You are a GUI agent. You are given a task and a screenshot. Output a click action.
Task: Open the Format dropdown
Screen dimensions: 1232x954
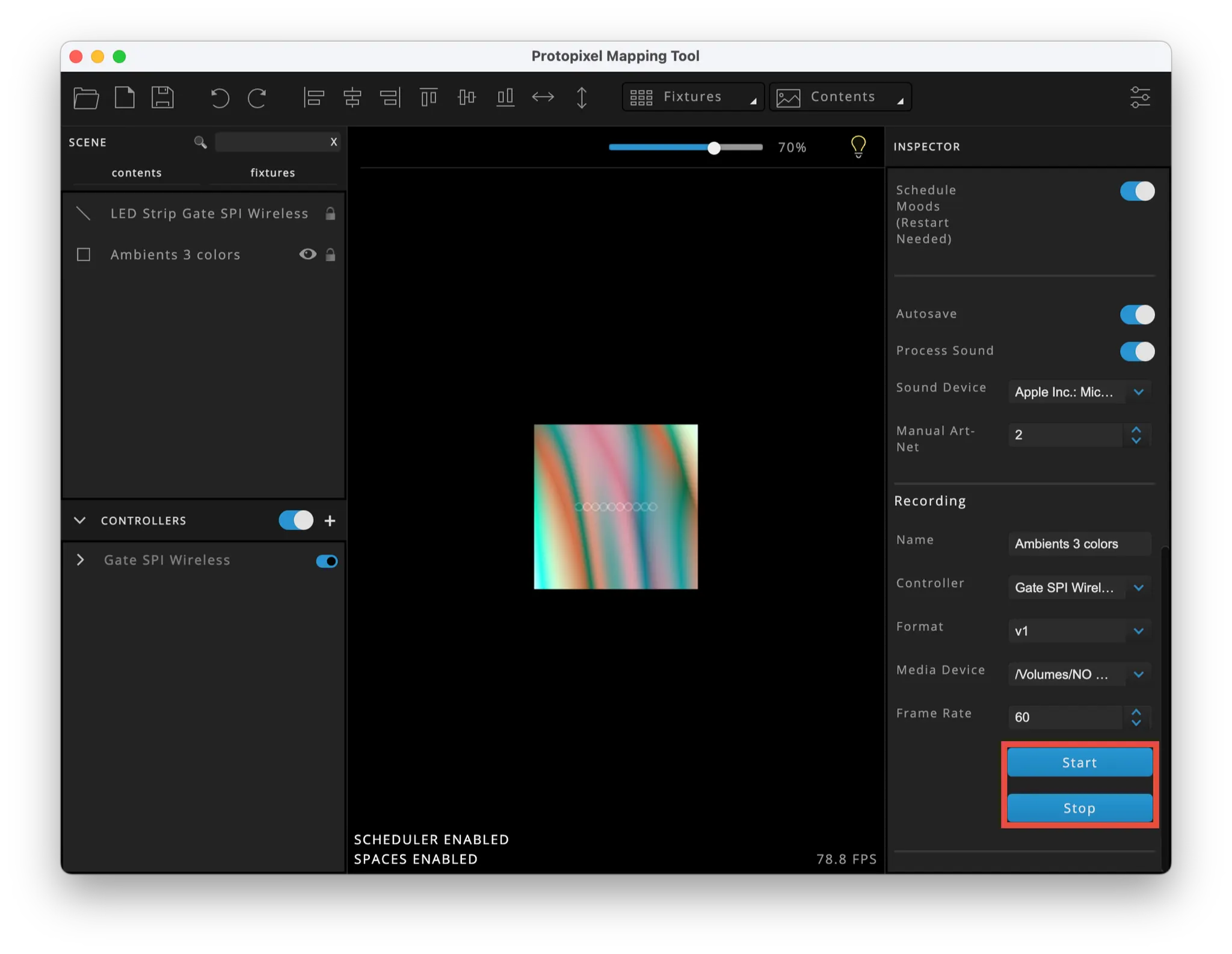coord(1079,631)
